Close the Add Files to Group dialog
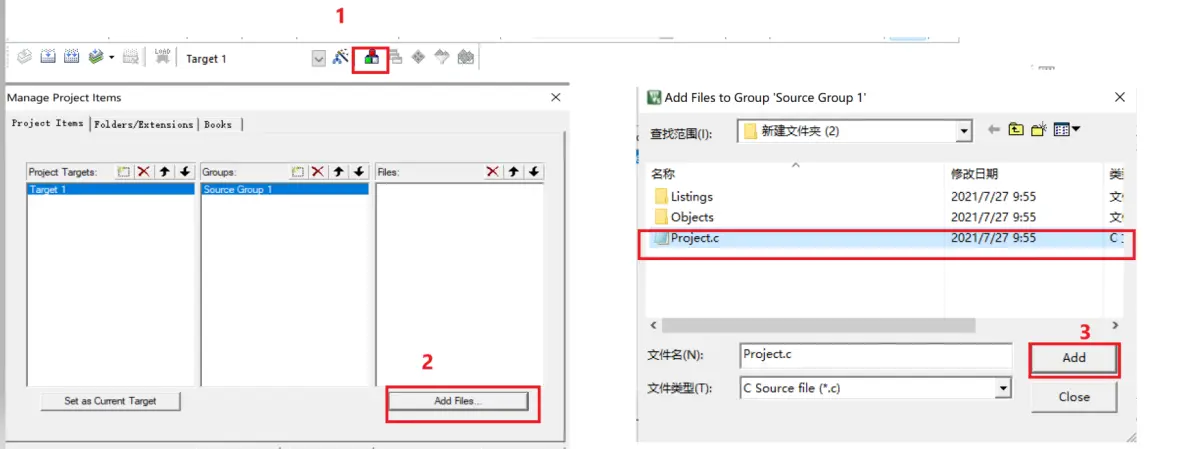Image resolution: width=1192 pixels, height=449 pixels. (1120, 97)
